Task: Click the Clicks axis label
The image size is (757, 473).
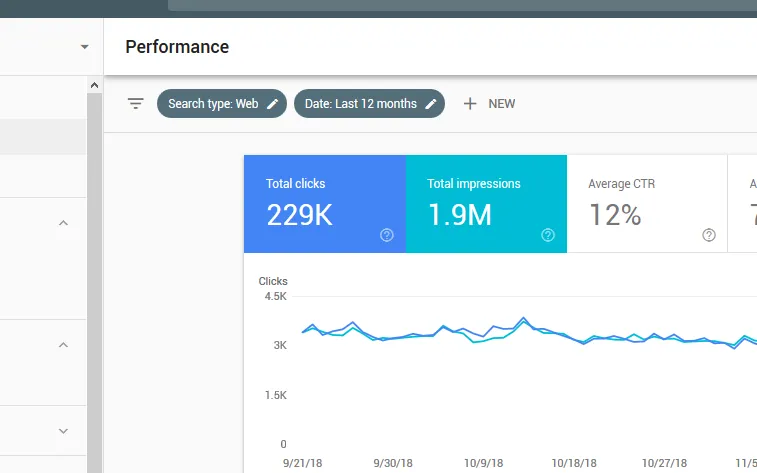Action: point(273,281)
